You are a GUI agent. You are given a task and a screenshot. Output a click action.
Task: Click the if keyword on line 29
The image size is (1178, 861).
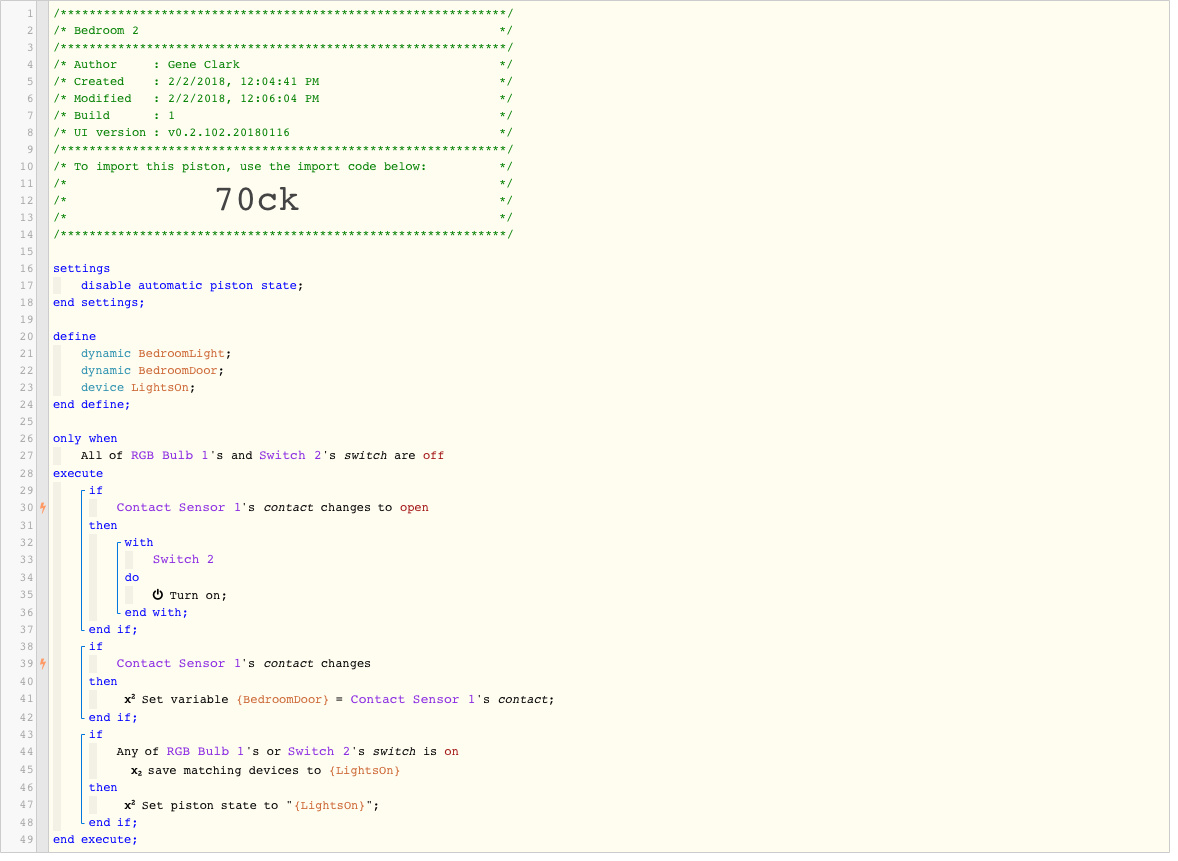(96, 491)
